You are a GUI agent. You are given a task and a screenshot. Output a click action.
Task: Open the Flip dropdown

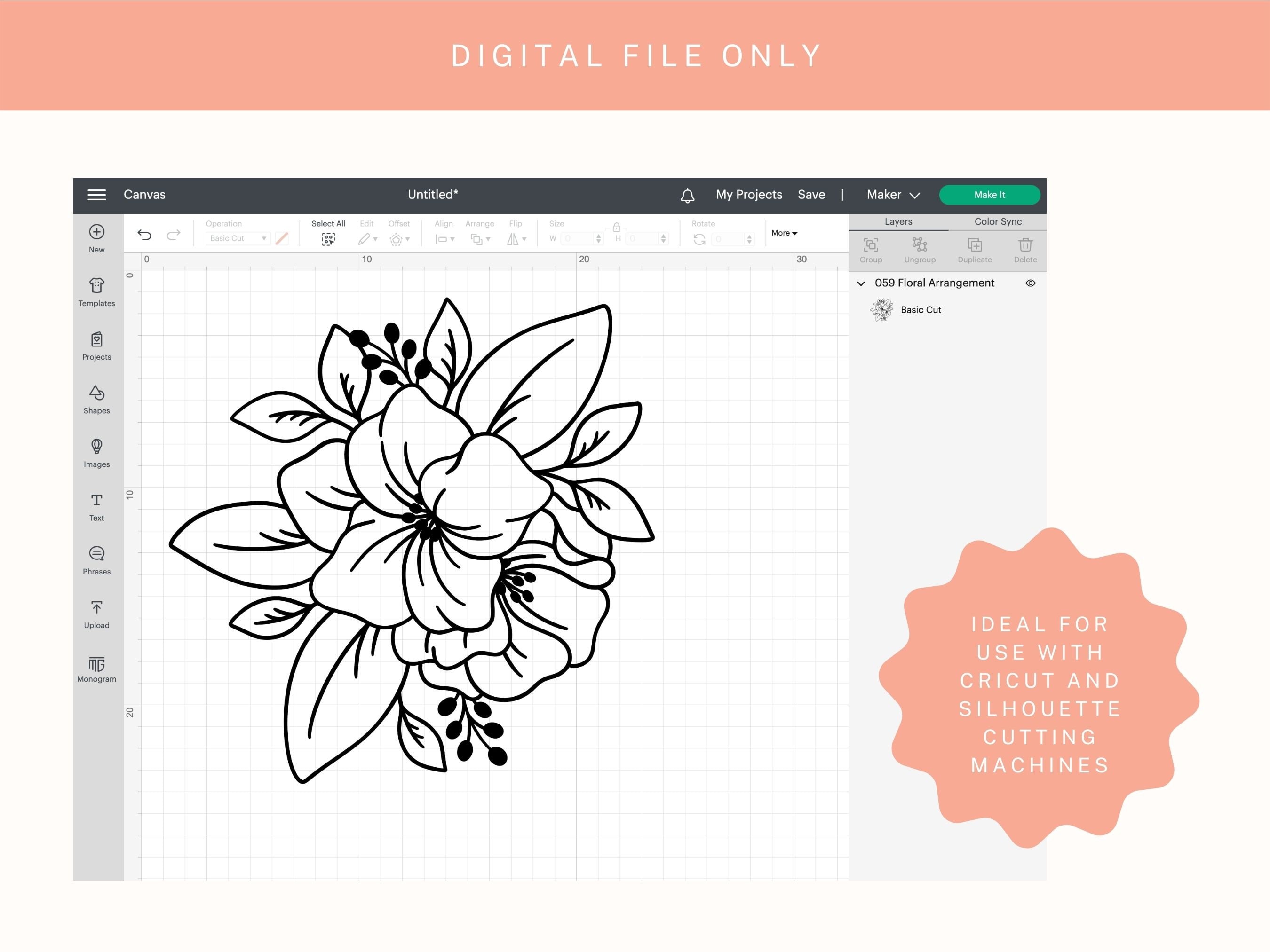516,239
